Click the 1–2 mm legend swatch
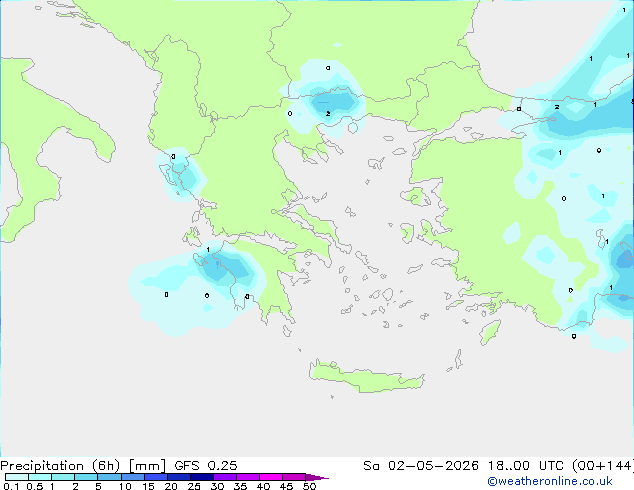The height and width of the screenshot is (490, 634). tap(63, 477)
